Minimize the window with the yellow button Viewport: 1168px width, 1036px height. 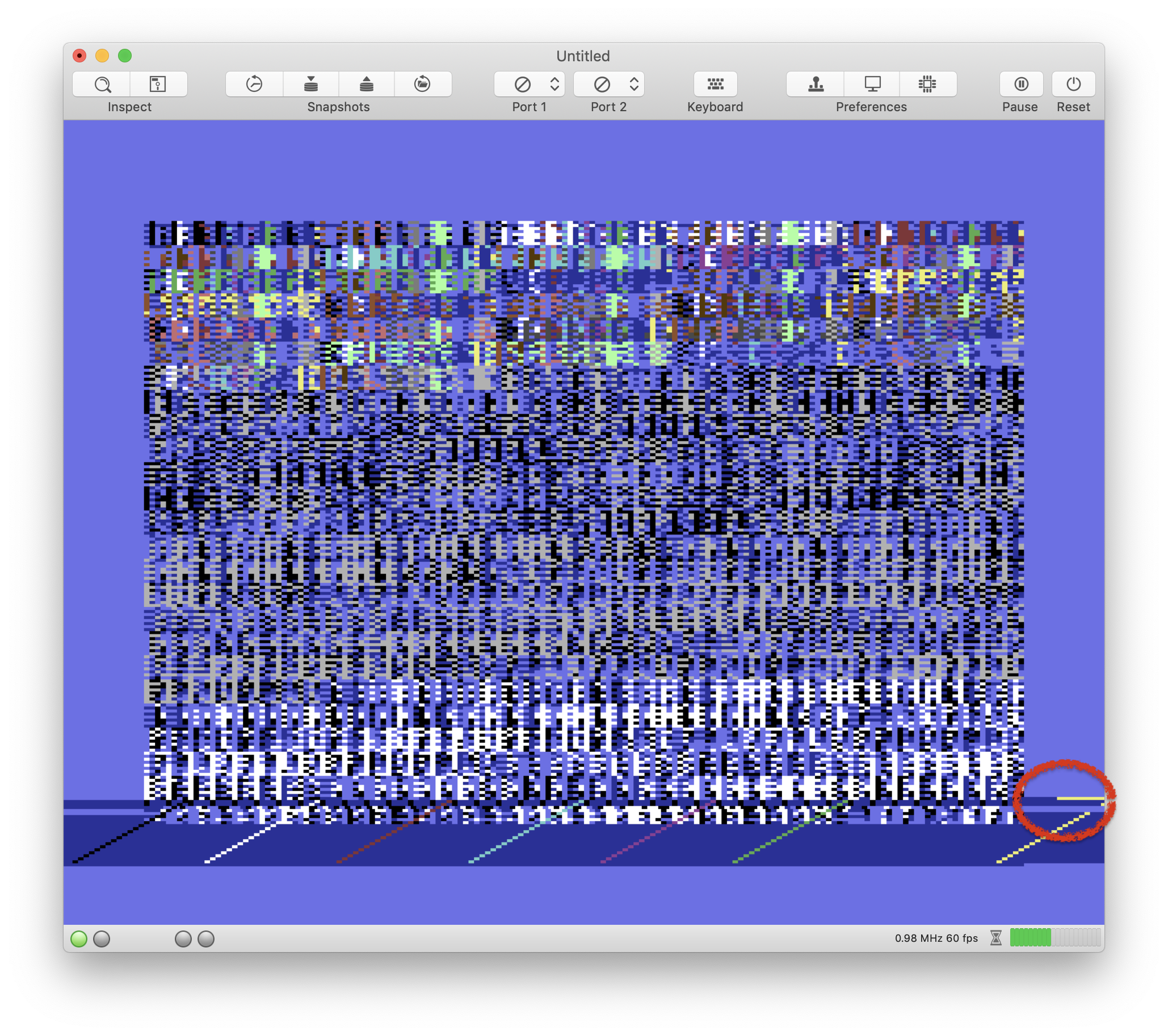tap(102, 56)
